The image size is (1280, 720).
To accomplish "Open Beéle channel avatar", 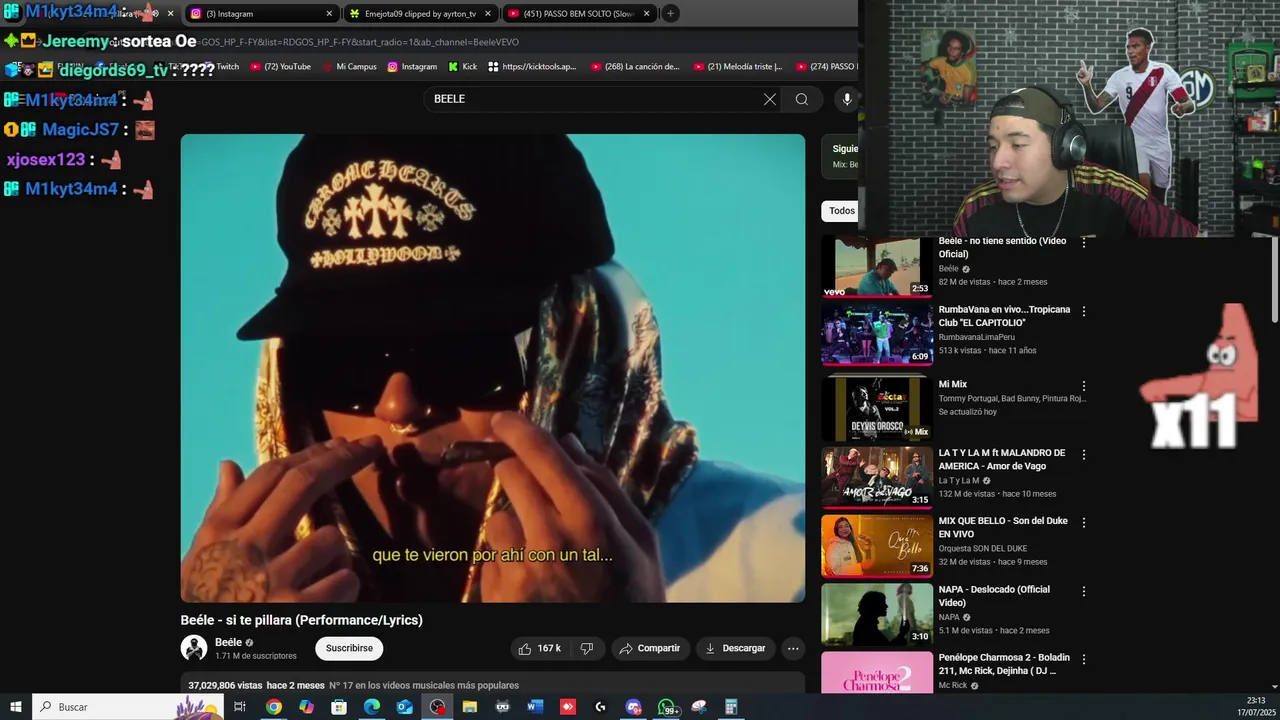I will [193, 648].
